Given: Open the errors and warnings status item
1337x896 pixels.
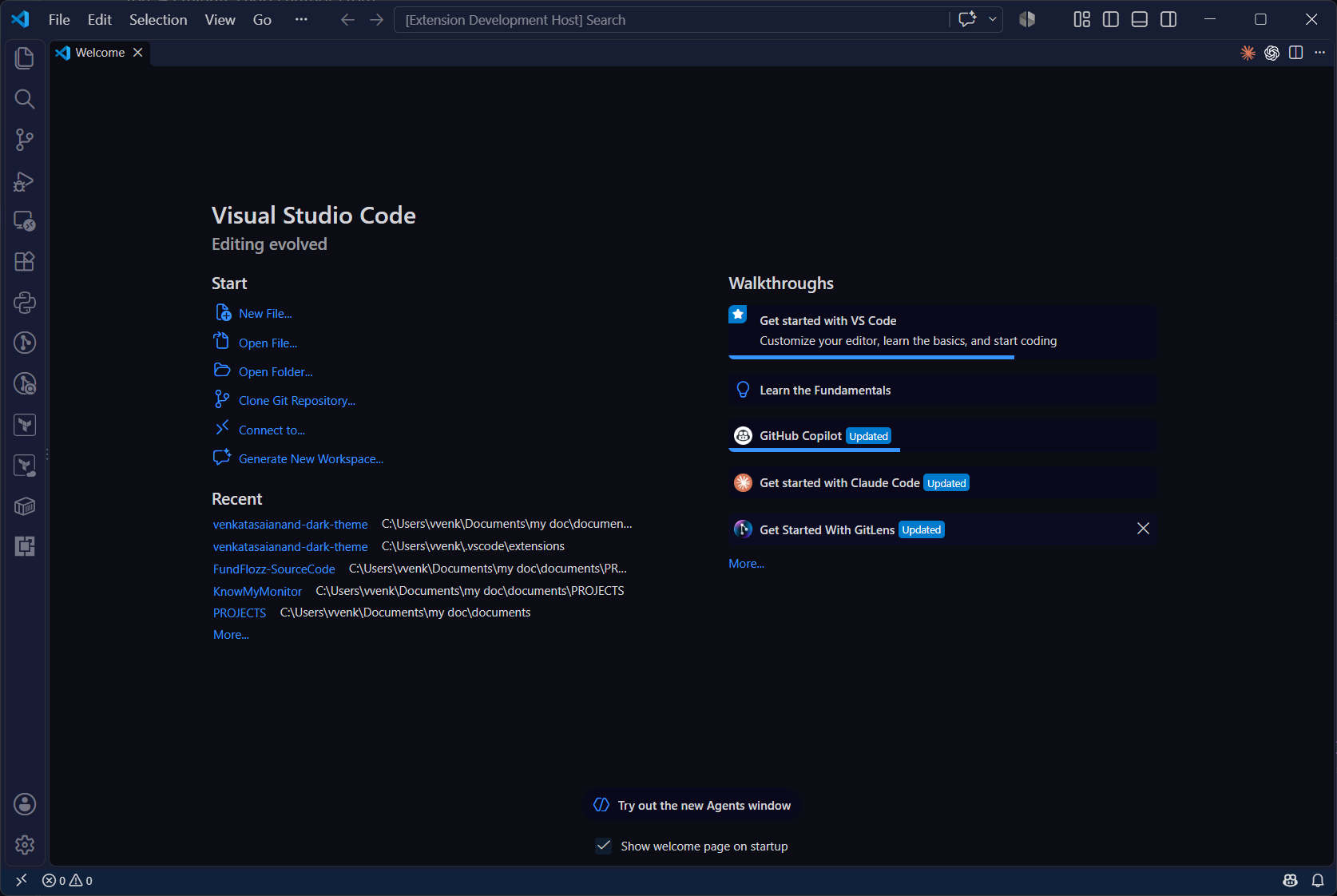Looking at the screenshot, I should 67,880.
